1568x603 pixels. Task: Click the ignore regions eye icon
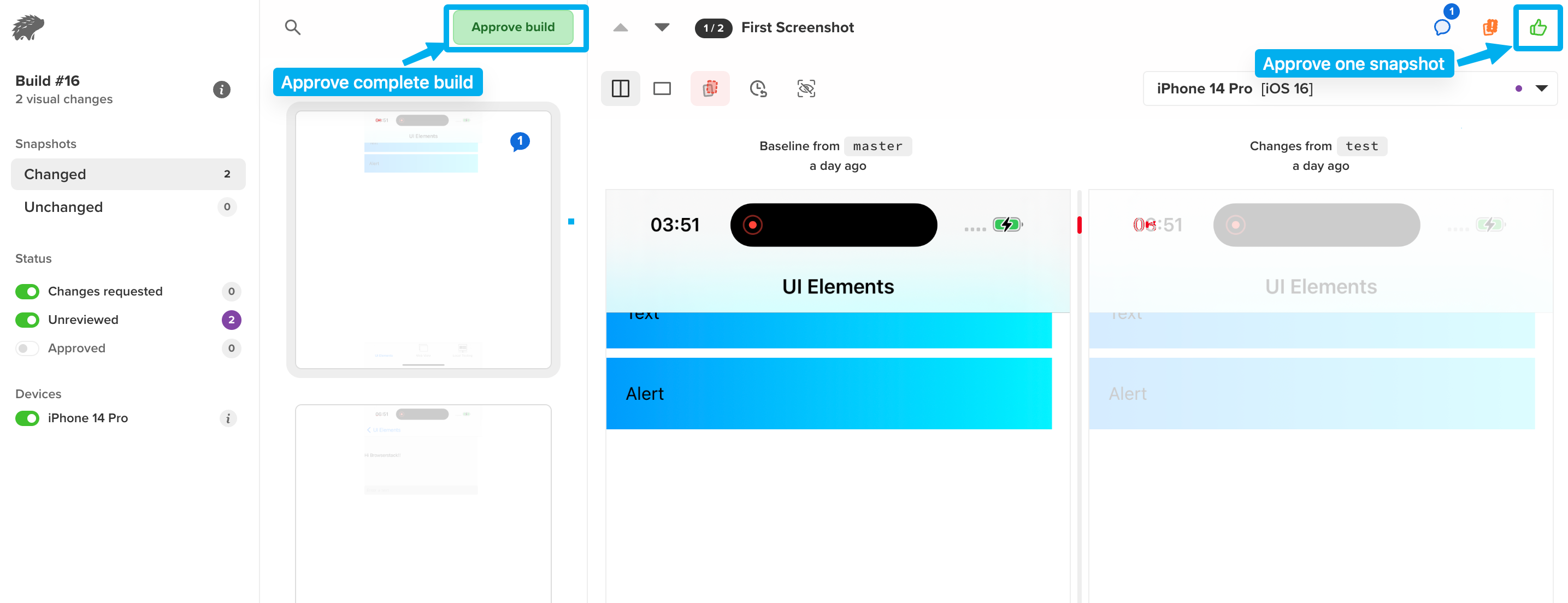(x=806, y=89)
